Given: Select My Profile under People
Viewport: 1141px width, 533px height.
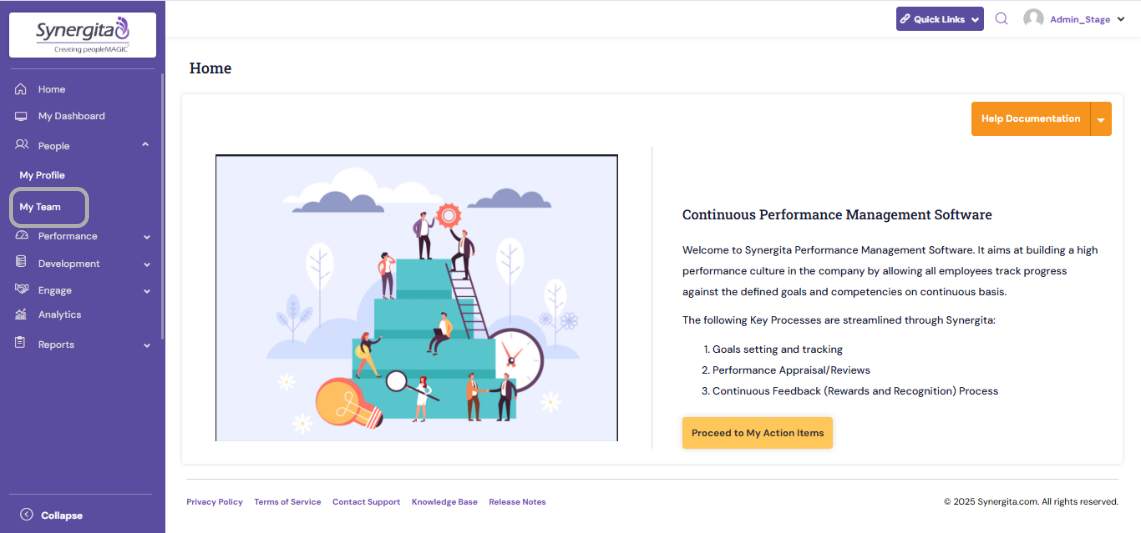Looking at the screenshot, I should pyautogui.click(x=42, y=175).
